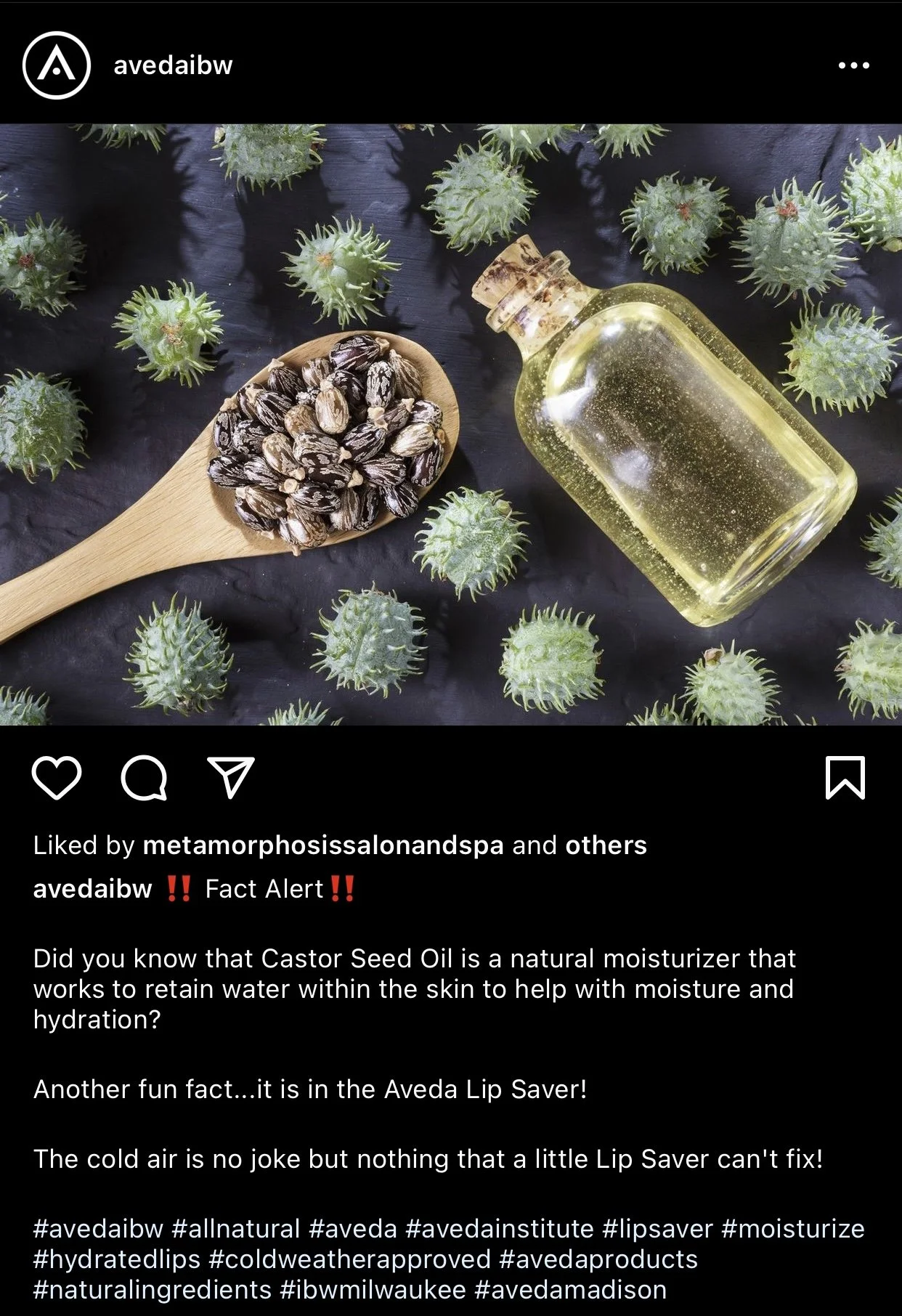Open comments with the speech bubble icon
902x1316 pixels.
tap(144, 778)
